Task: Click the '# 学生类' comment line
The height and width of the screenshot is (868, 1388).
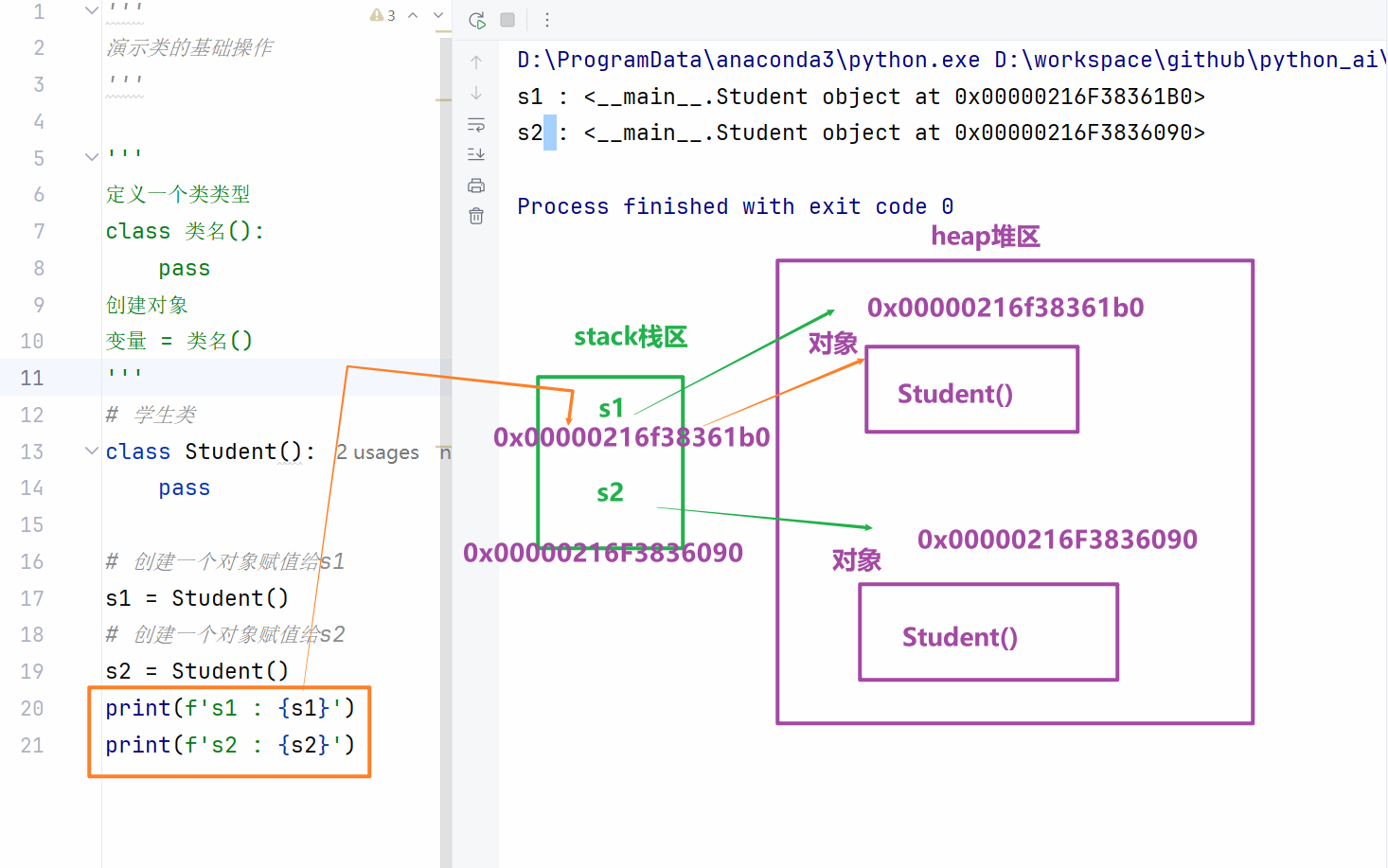Action: (x=151, y=415)
